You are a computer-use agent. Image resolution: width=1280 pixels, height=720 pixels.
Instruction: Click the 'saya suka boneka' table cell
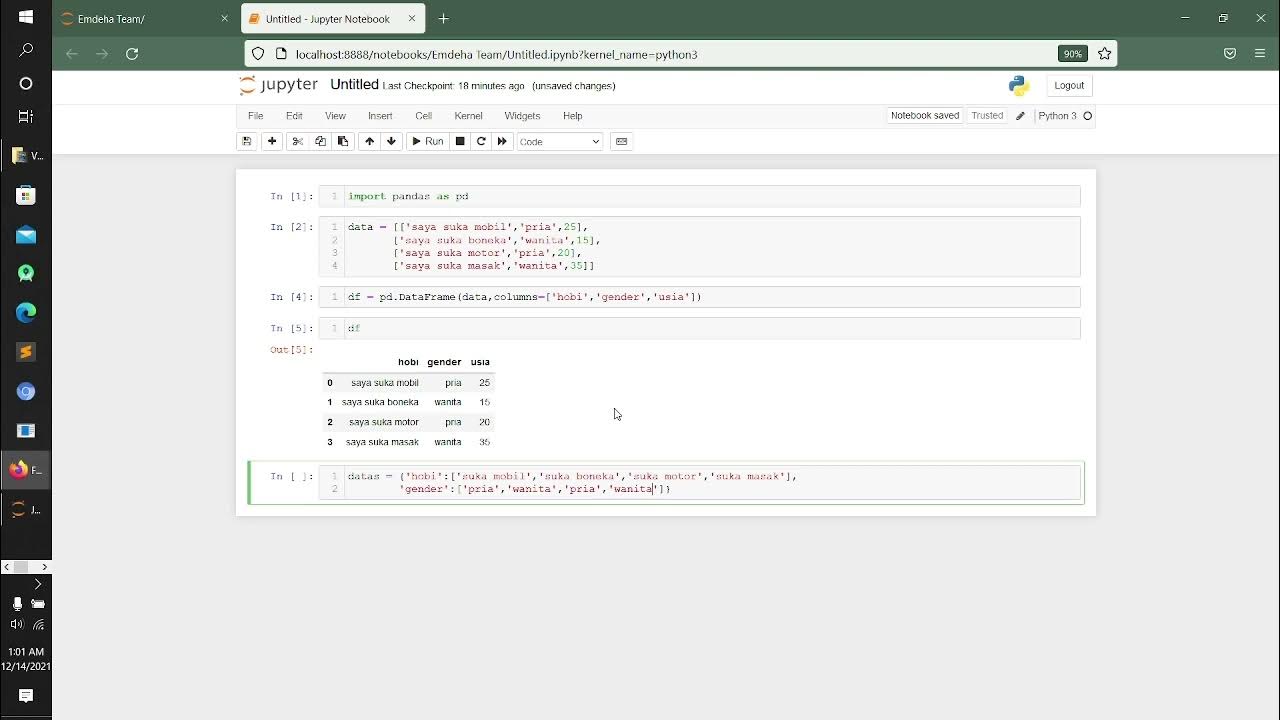(x=380, y=402)
